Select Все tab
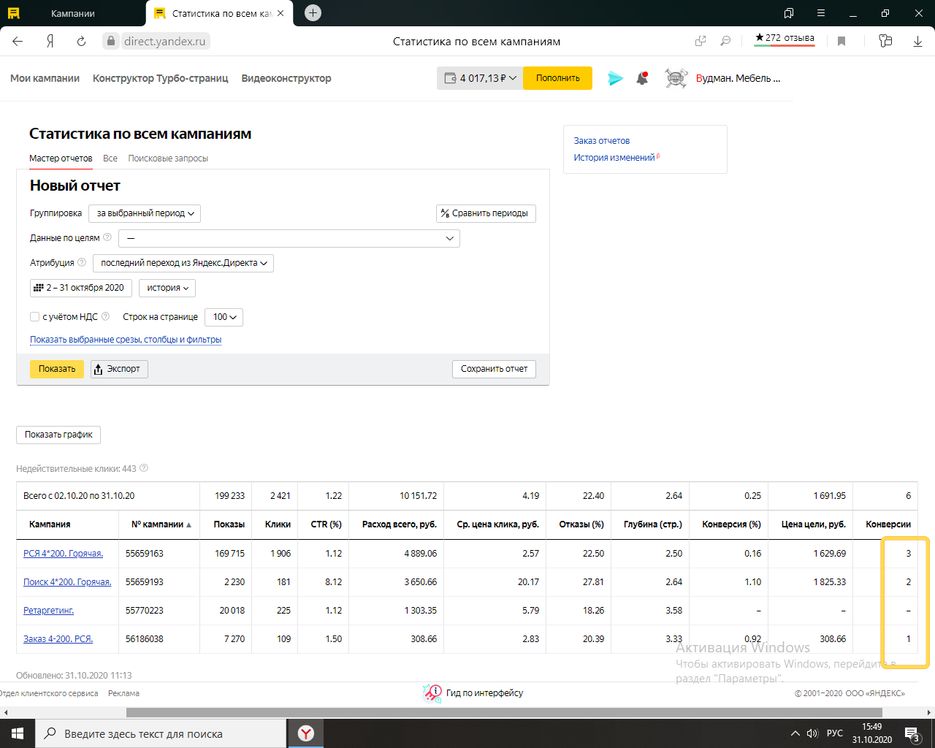The image size is (935, 748). [x=110, y=158]
